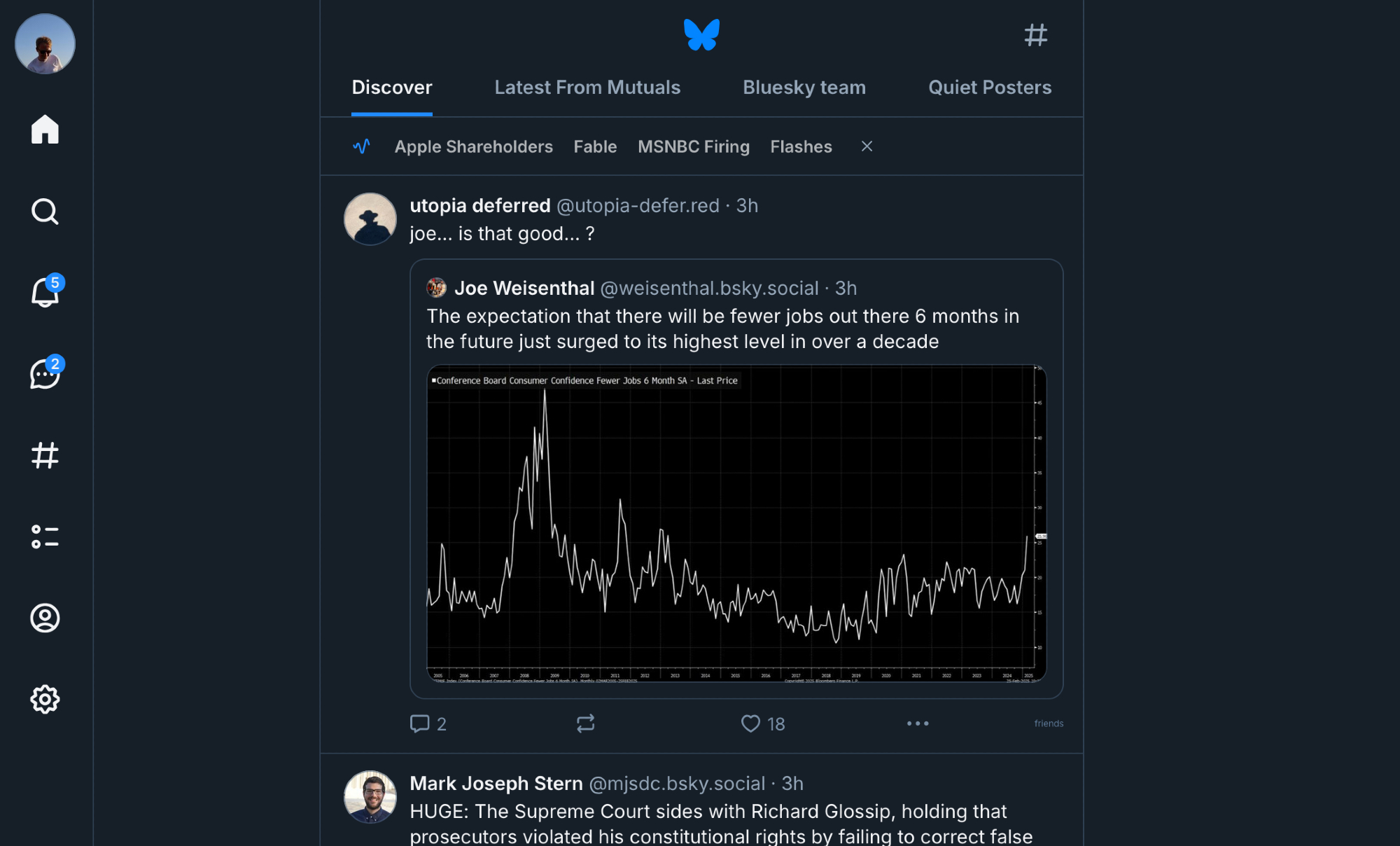The height and width of the screenshot is (846, 1400).
Task: Open Feeds hashtag icon in sidebar
Action: pos(45,455)
